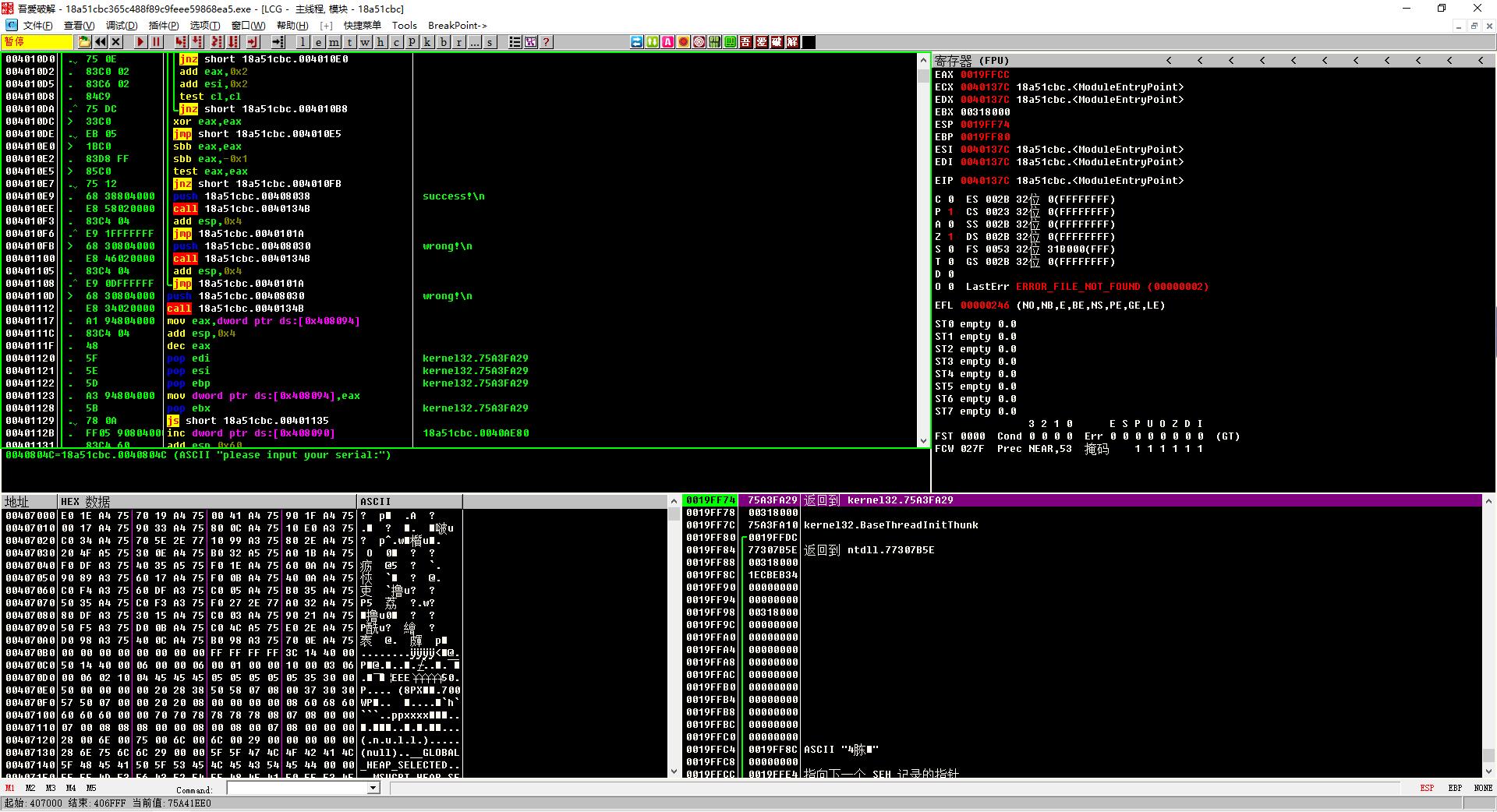Screen dimensions: 1497x812
Task: Show windows list with the 'w' button
Action: point(365,42)
